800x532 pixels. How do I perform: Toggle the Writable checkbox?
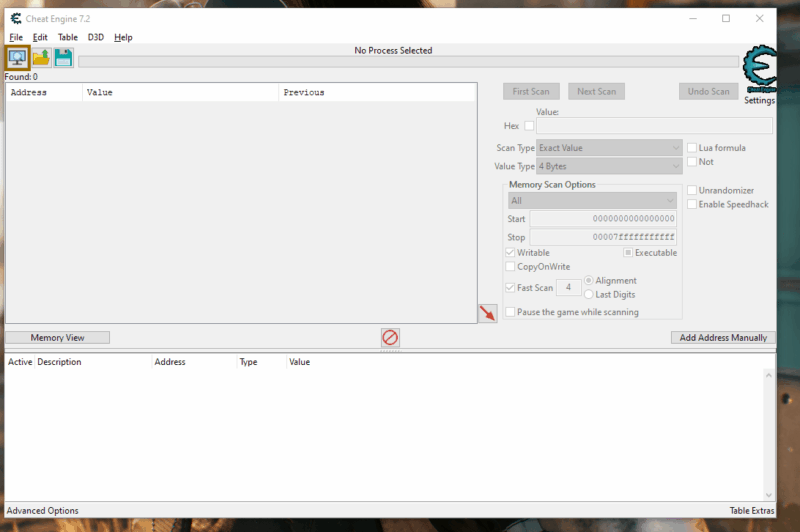coord(510,252)
